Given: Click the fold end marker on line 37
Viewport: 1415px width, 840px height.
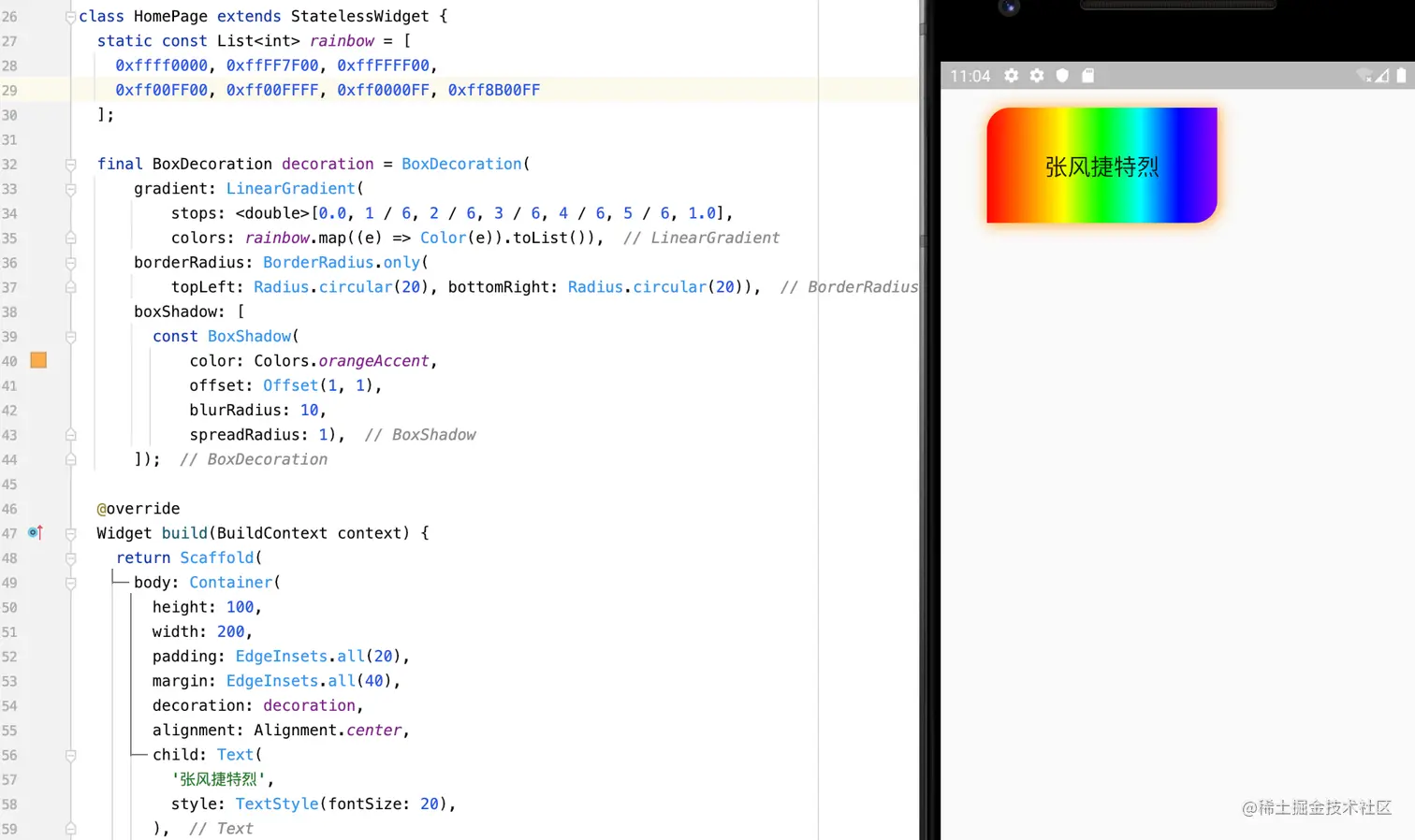Looking at the screenshot, I should (70, 287).
